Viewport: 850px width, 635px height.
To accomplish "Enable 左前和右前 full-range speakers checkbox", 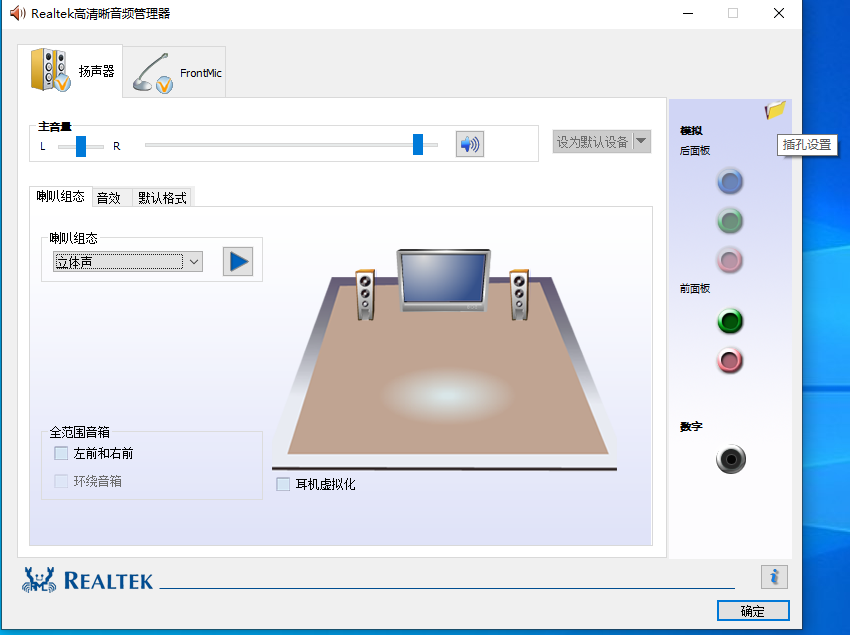I will coord(62,454).
